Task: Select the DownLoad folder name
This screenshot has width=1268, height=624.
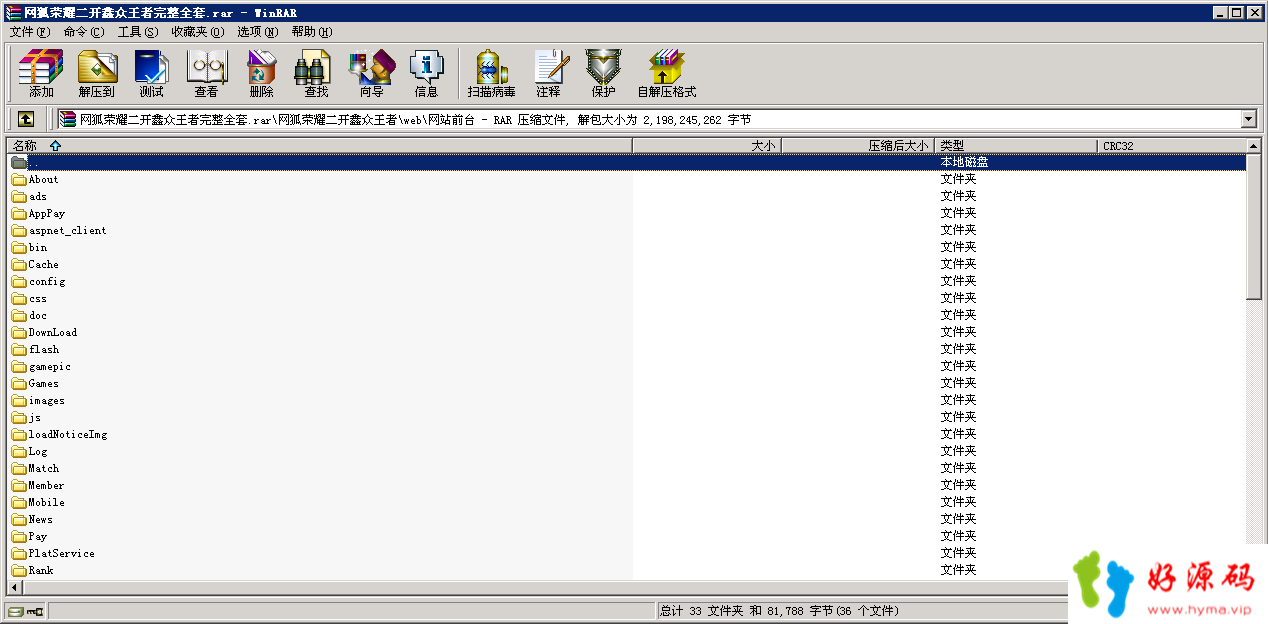Action: (53, 333)
